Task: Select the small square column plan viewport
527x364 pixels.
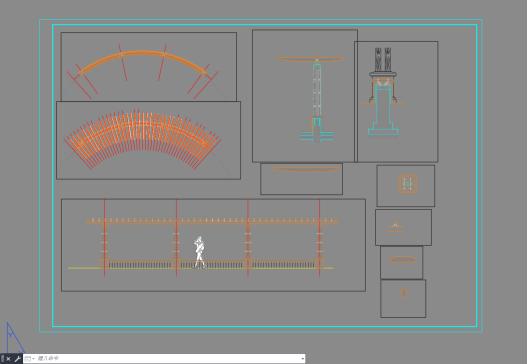Action: 406,186
